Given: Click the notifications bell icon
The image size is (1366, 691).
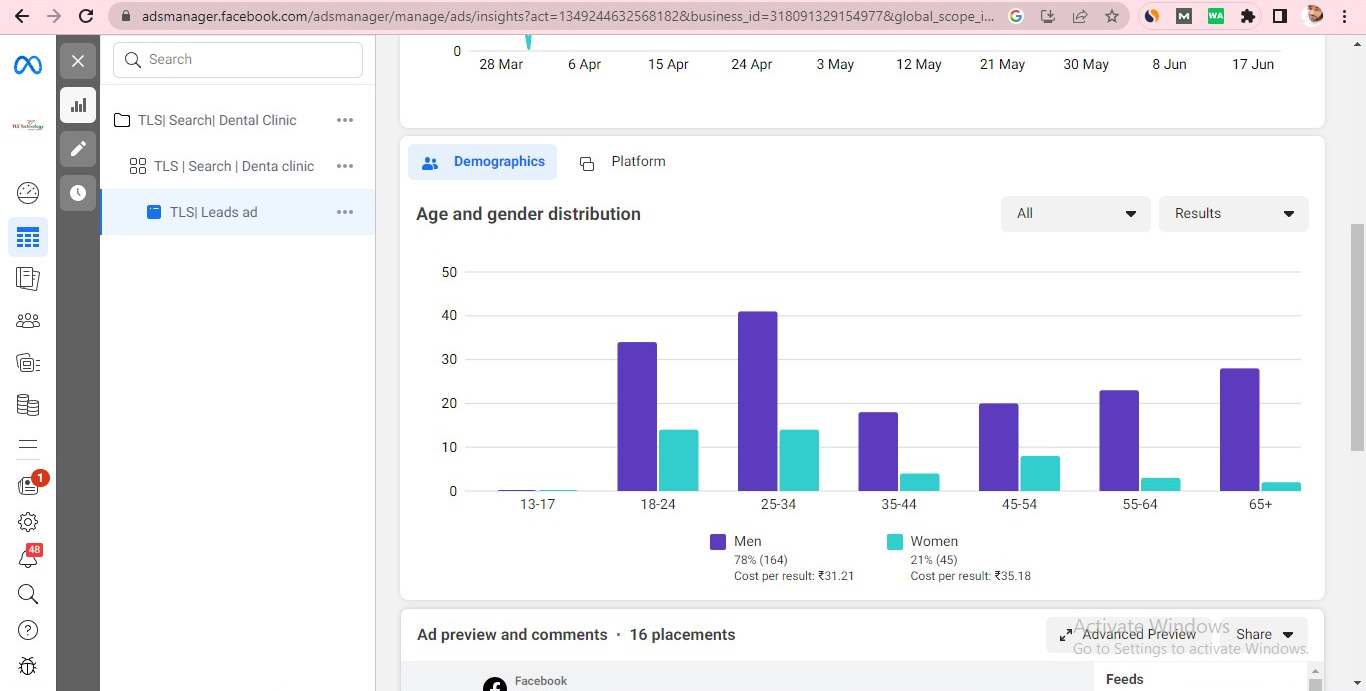Looking at the screenshot, I should click(x=28, y=559).
